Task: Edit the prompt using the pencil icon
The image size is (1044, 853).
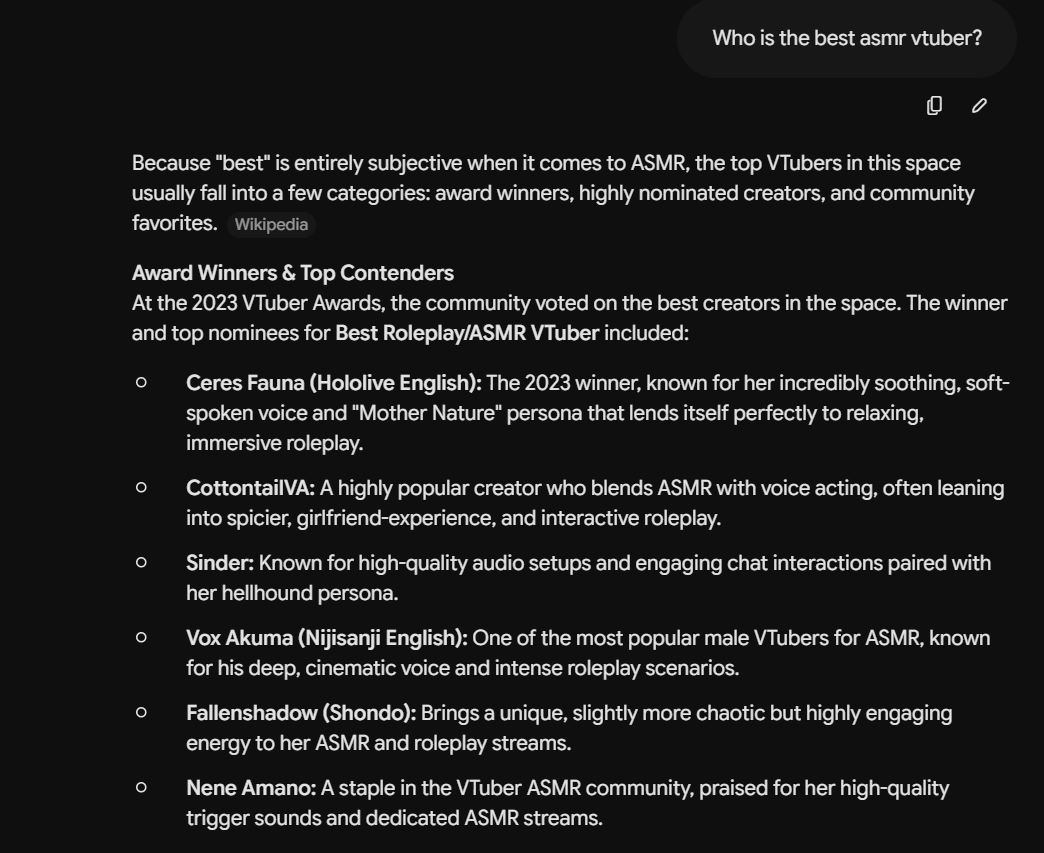Action: [979, 105]
